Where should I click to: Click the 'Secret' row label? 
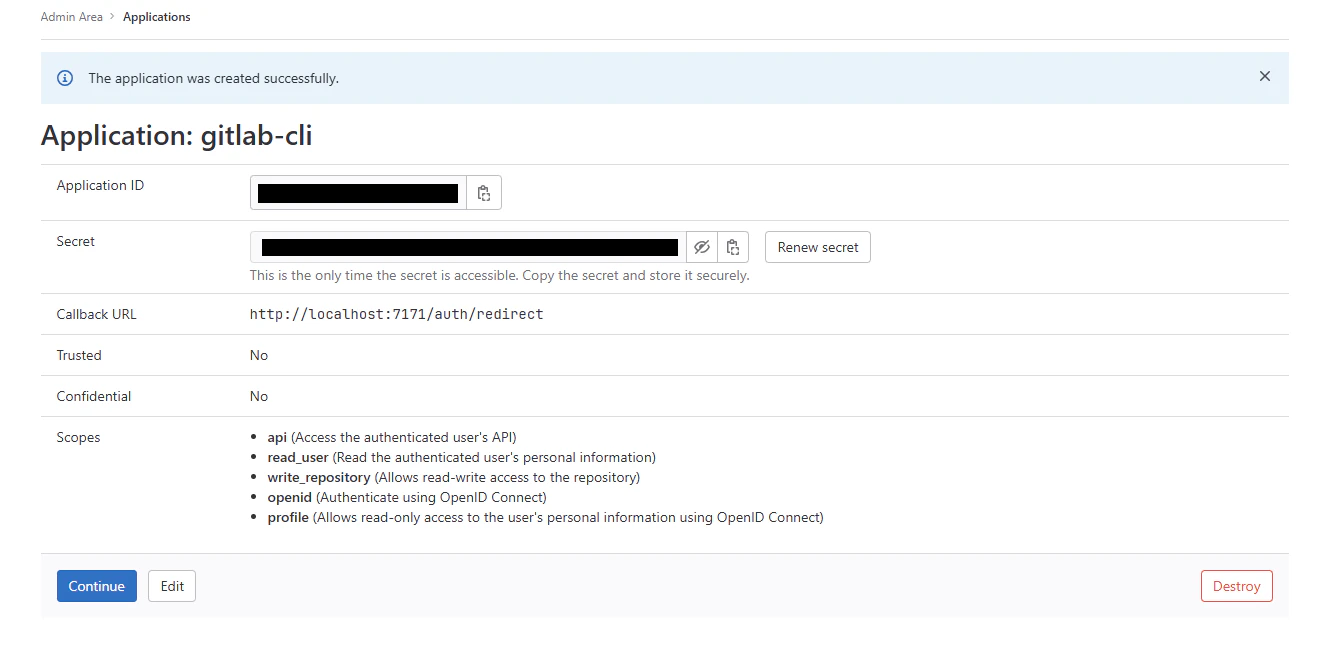pos(76,241)
